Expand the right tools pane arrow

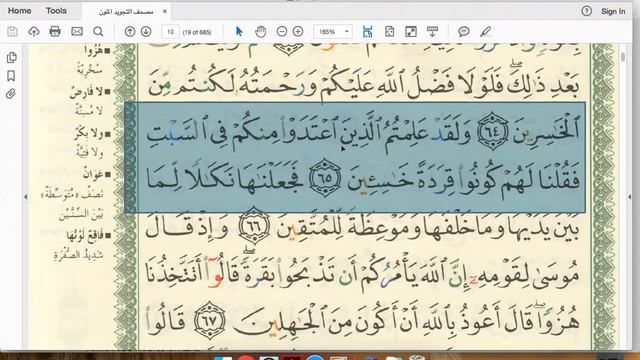tap(629, 197)
